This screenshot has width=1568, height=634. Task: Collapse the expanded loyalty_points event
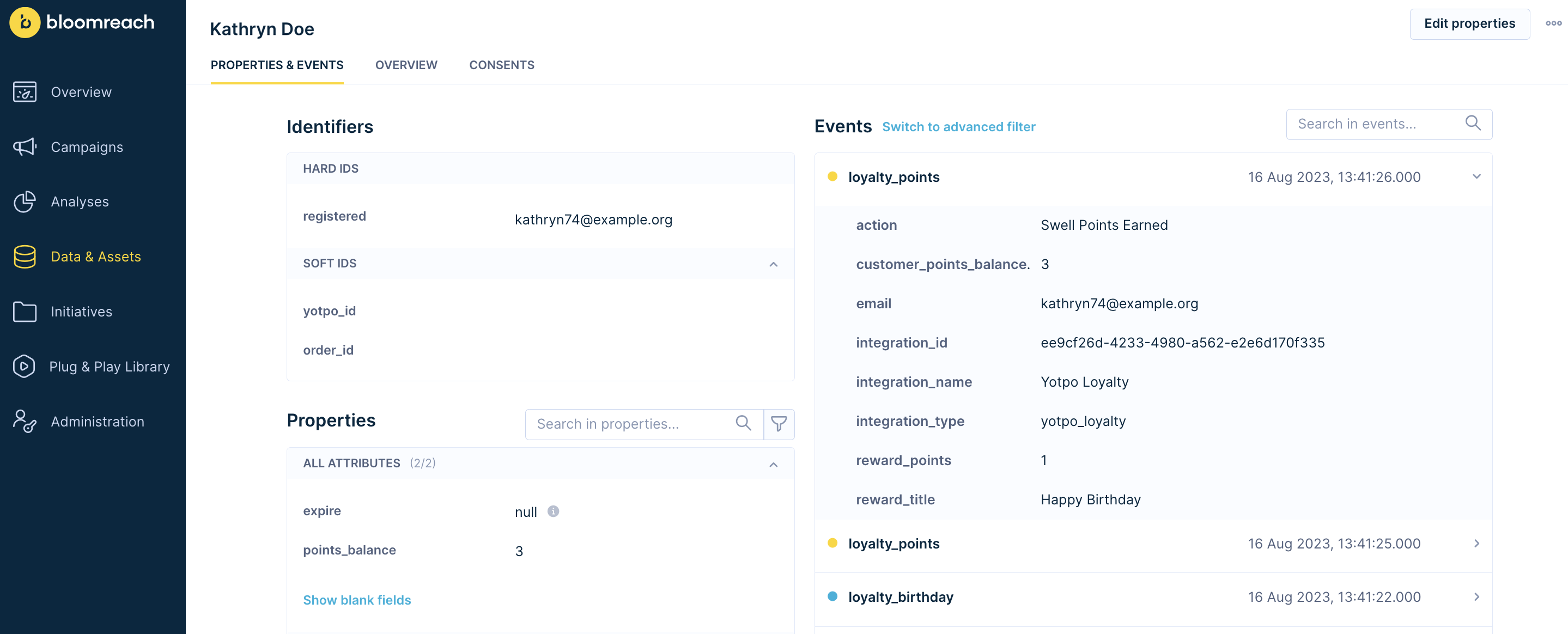click(1476, 176)
